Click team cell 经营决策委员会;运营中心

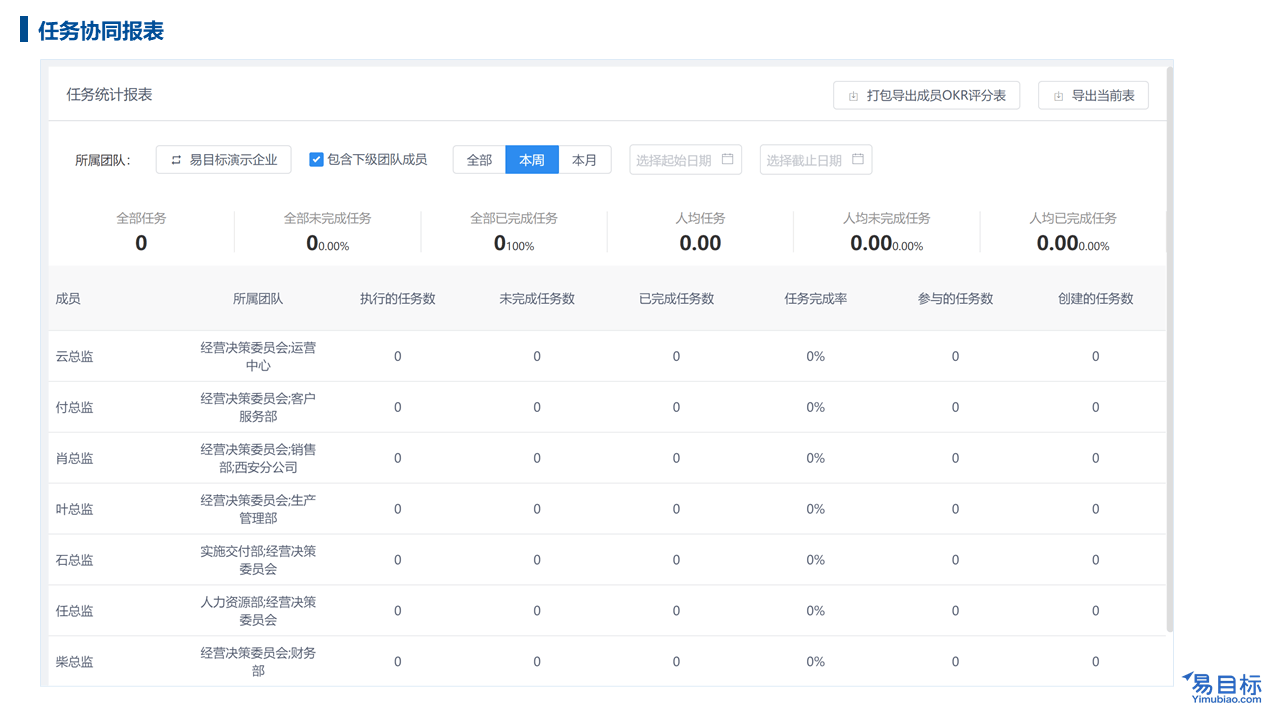258,357
